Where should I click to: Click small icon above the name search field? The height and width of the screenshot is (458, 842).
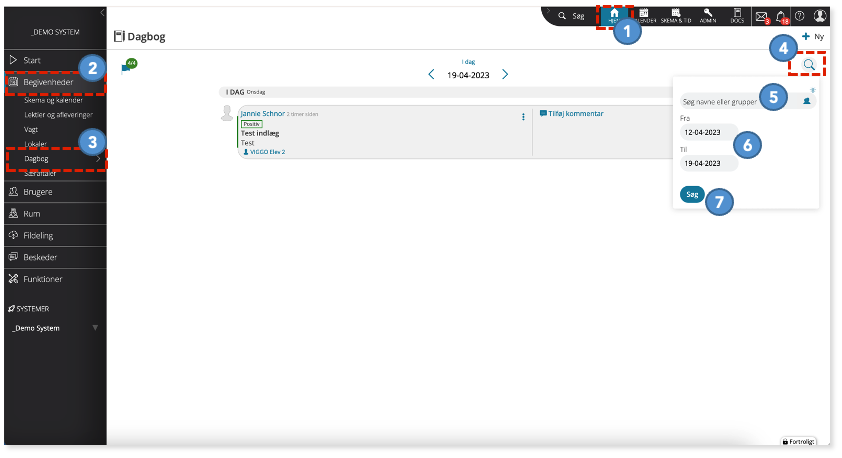click(812, 90)
